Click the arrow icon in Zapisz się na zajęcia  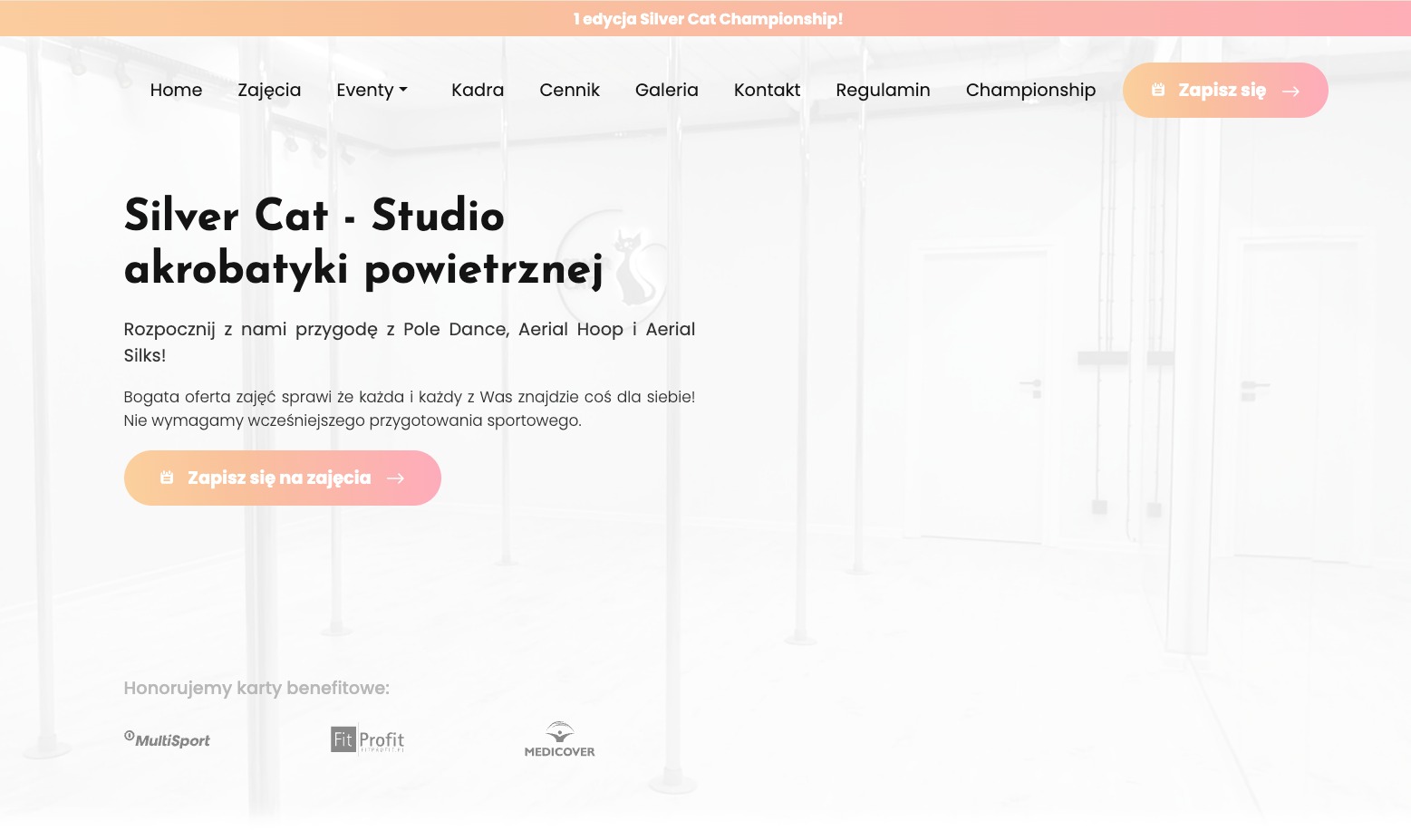pos(395,478)
